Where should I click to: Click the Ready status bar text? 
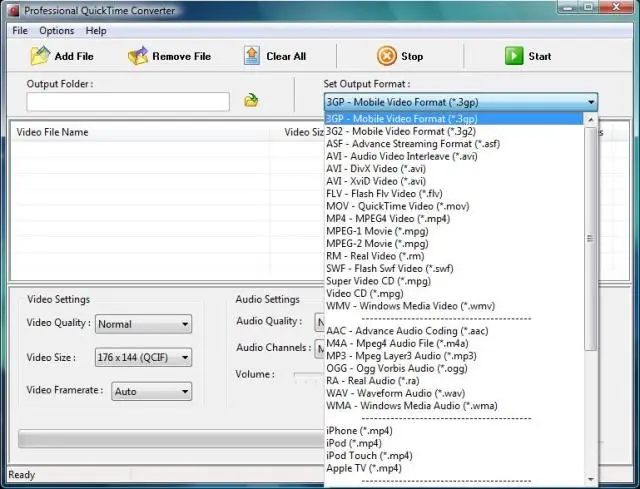[x=22, y=475]
